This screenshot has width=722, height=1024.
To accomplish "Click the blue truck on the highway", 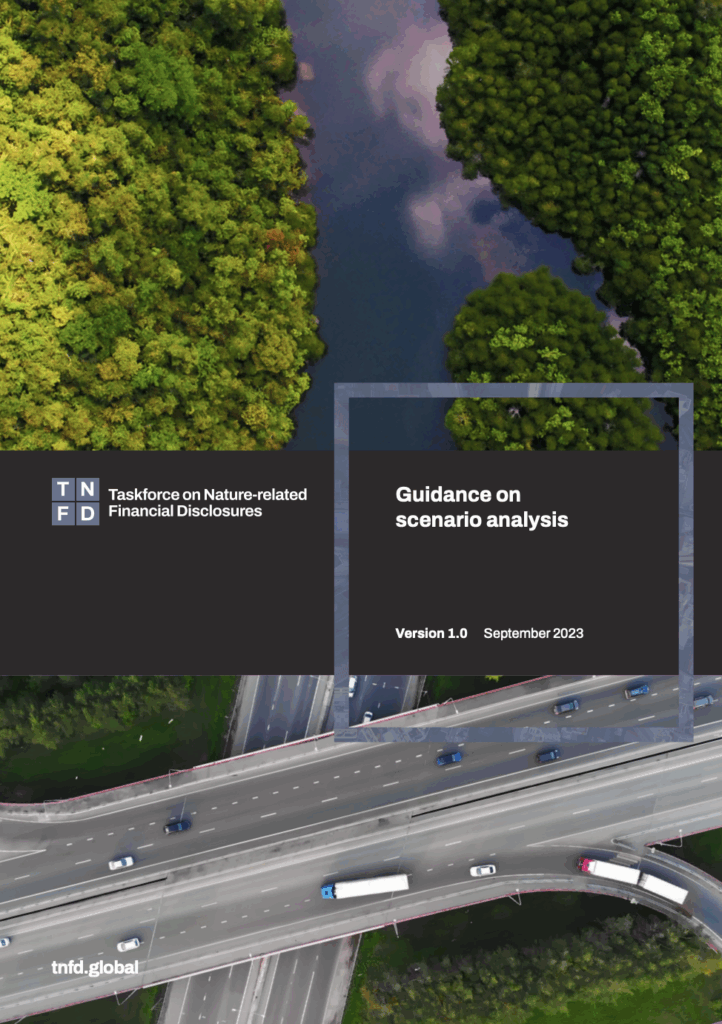I will [365, 886].
